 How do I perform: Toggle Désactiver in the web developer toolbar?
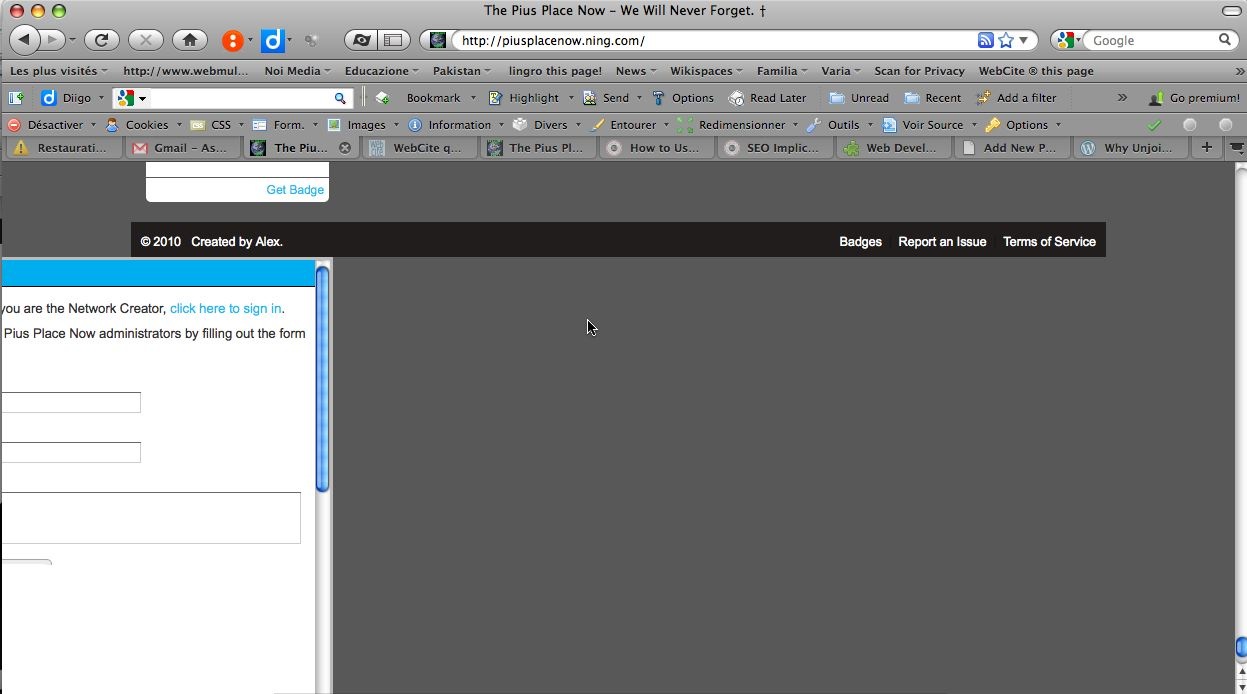click(46, 125)
